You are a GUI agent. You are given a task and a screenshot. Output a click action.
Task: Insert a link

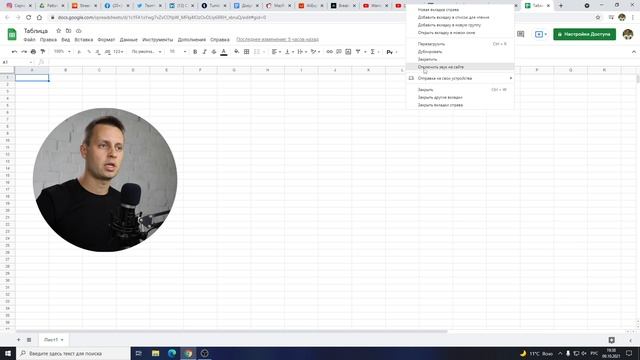click(329, 52)
